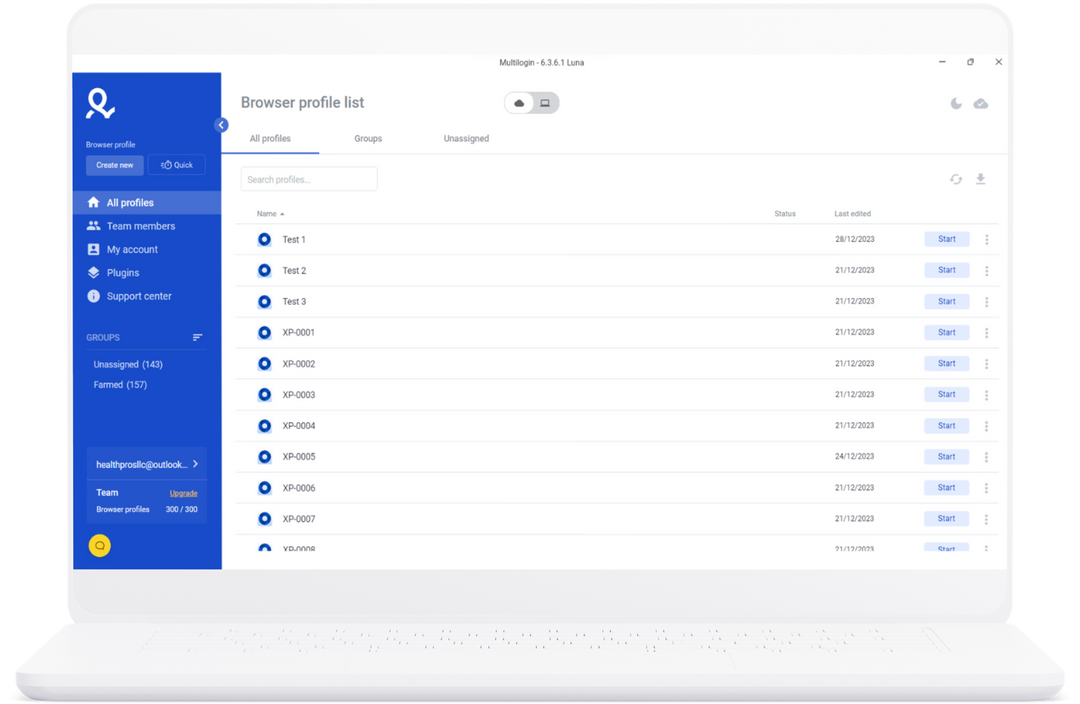Open the yellow chat support bubble
Screen dimensions: 1080x704
100,545
